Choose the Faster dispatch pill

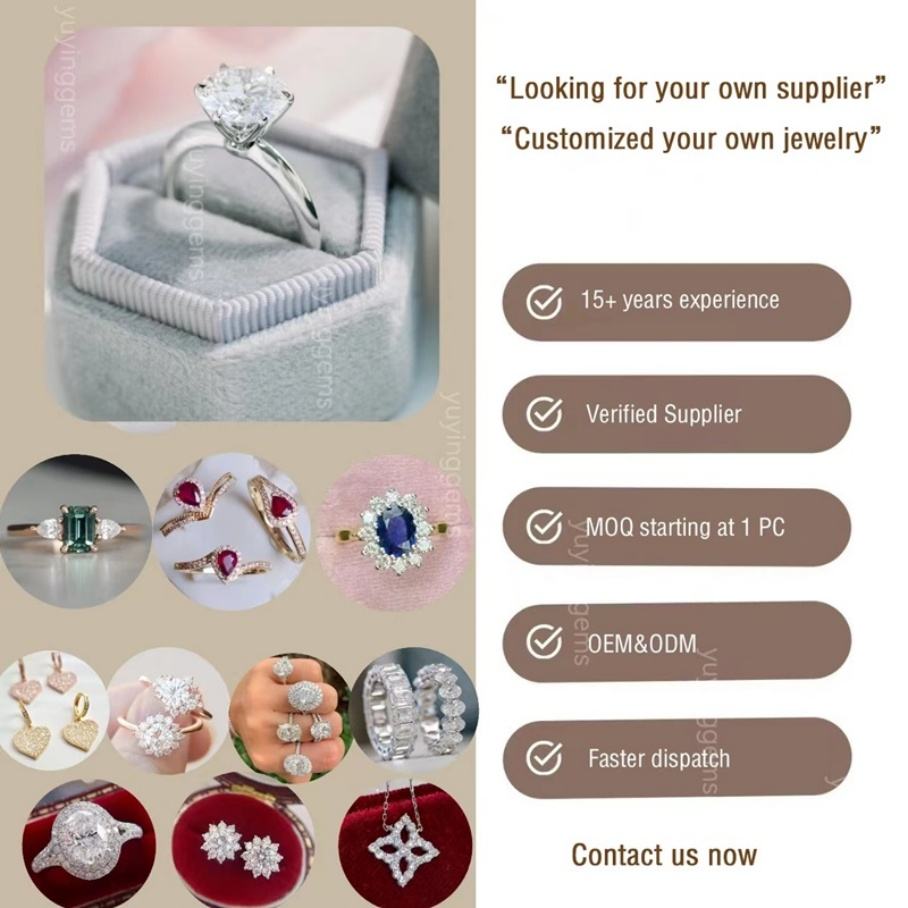(x=676, y=758)
